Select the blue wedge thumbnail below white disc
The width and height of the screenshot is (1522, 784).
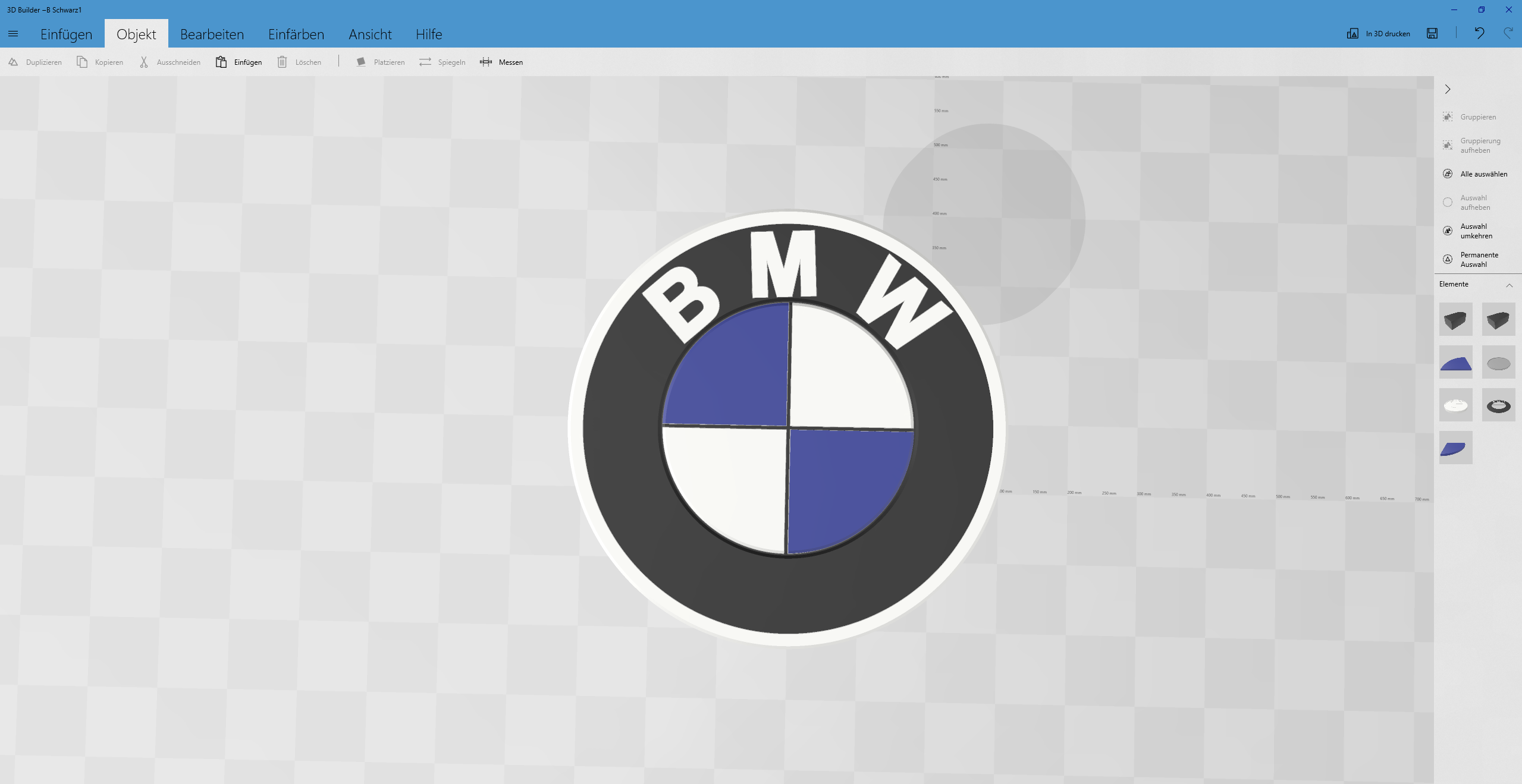[x=1455, y=448]
